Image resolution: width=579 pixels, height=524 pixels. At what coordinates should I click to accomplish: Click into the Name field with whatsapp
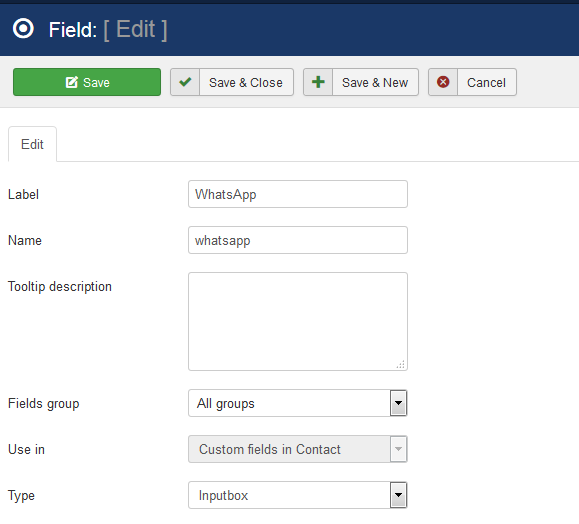click(x=298, y=240)
